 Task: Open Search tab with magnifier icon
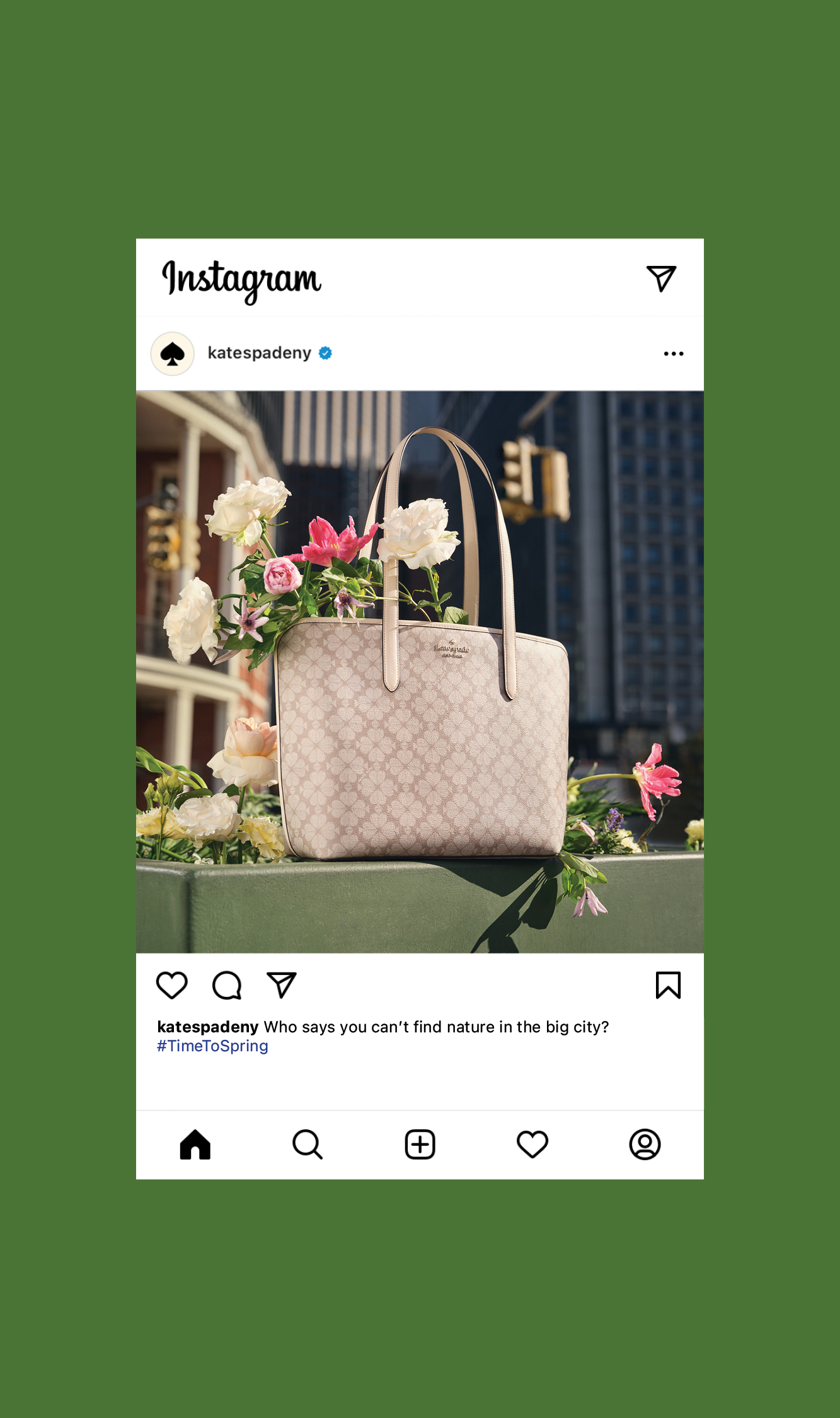pyautogui.click(x=308, y=1144)
